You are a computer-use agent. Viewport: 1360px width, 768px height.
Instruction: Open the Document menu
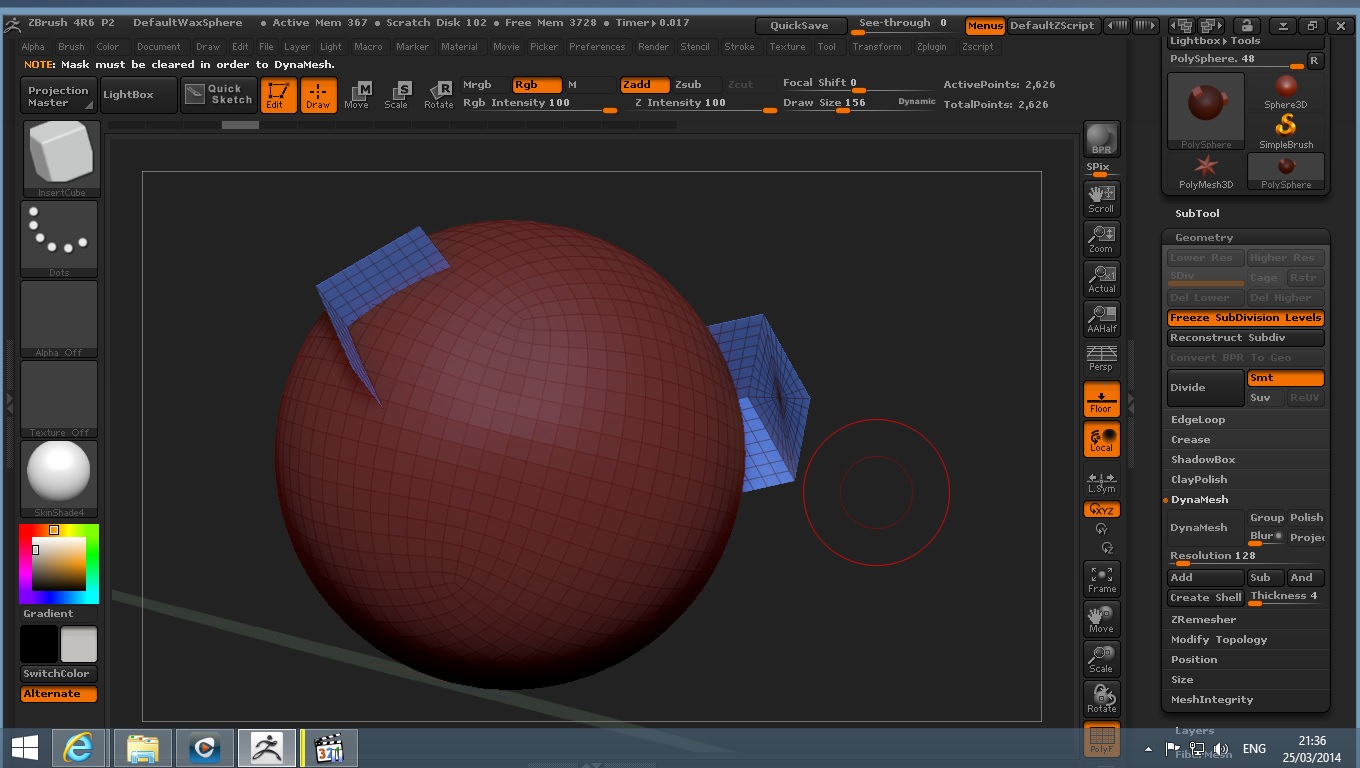pos(159,46)
